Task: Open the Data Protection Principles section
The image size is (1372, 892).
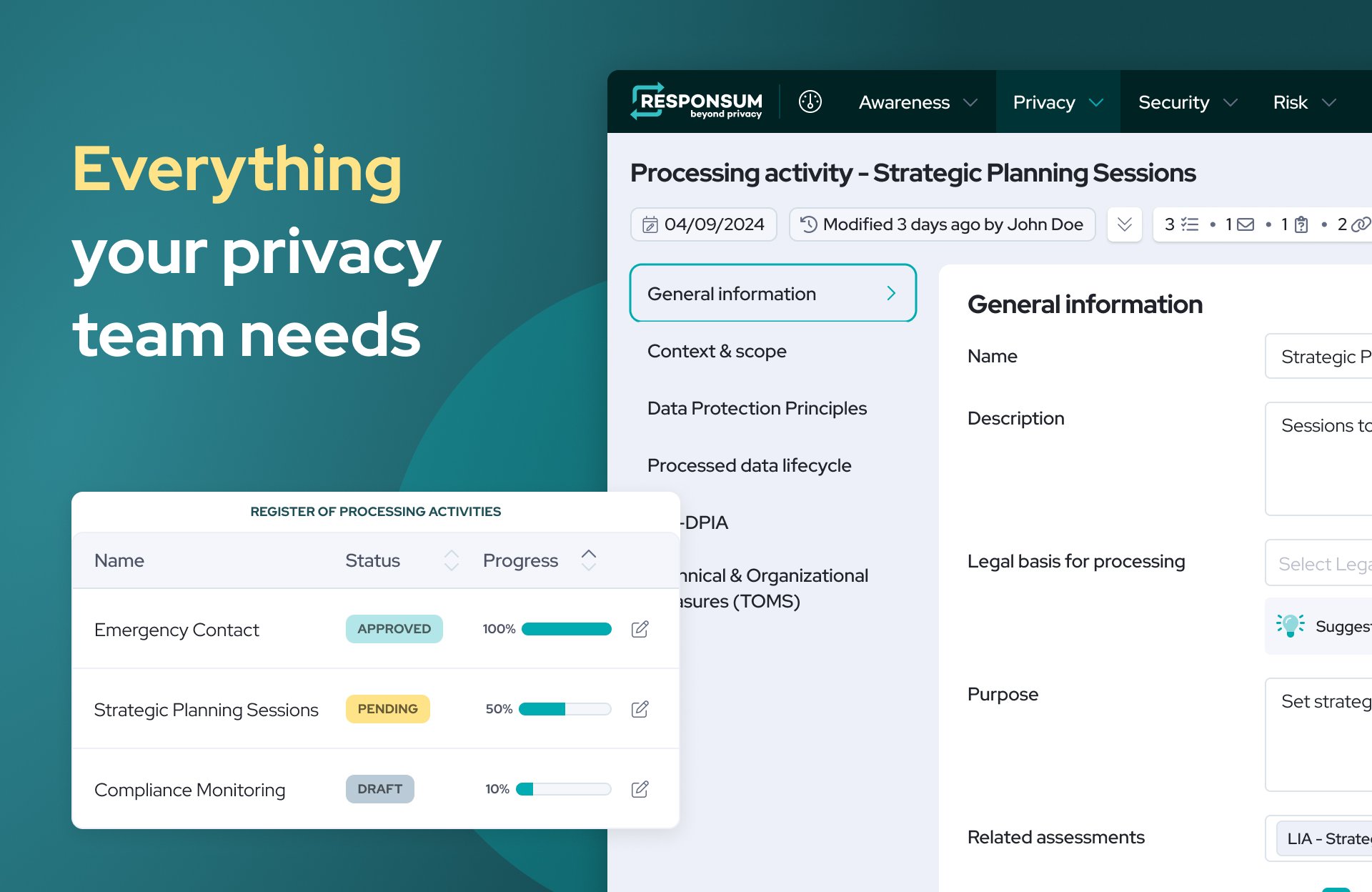Action: click(757, 408)
